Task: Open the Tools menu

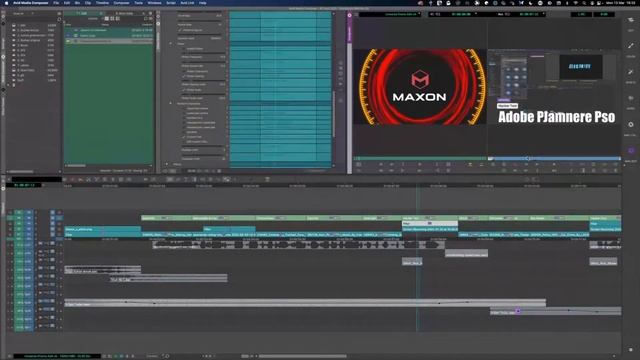Action: pos(138,3)
